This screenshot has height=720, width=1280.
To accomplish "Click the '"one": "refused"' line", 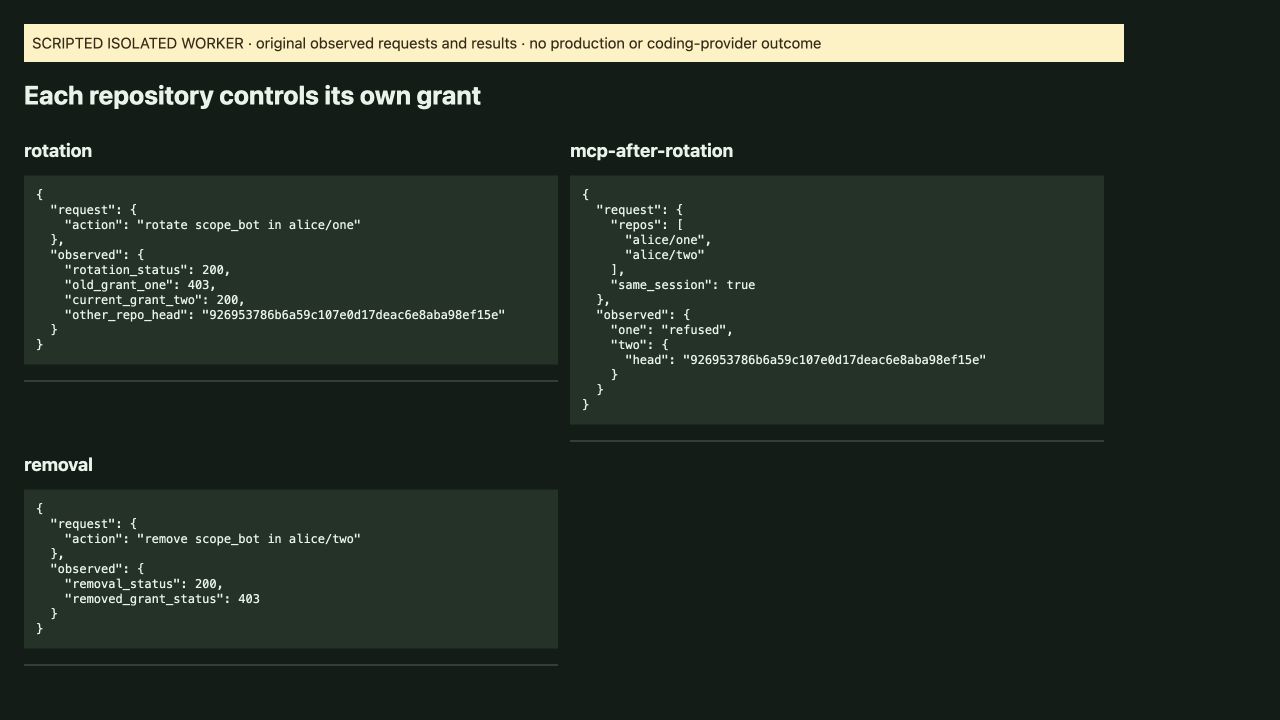I will 672,330.
